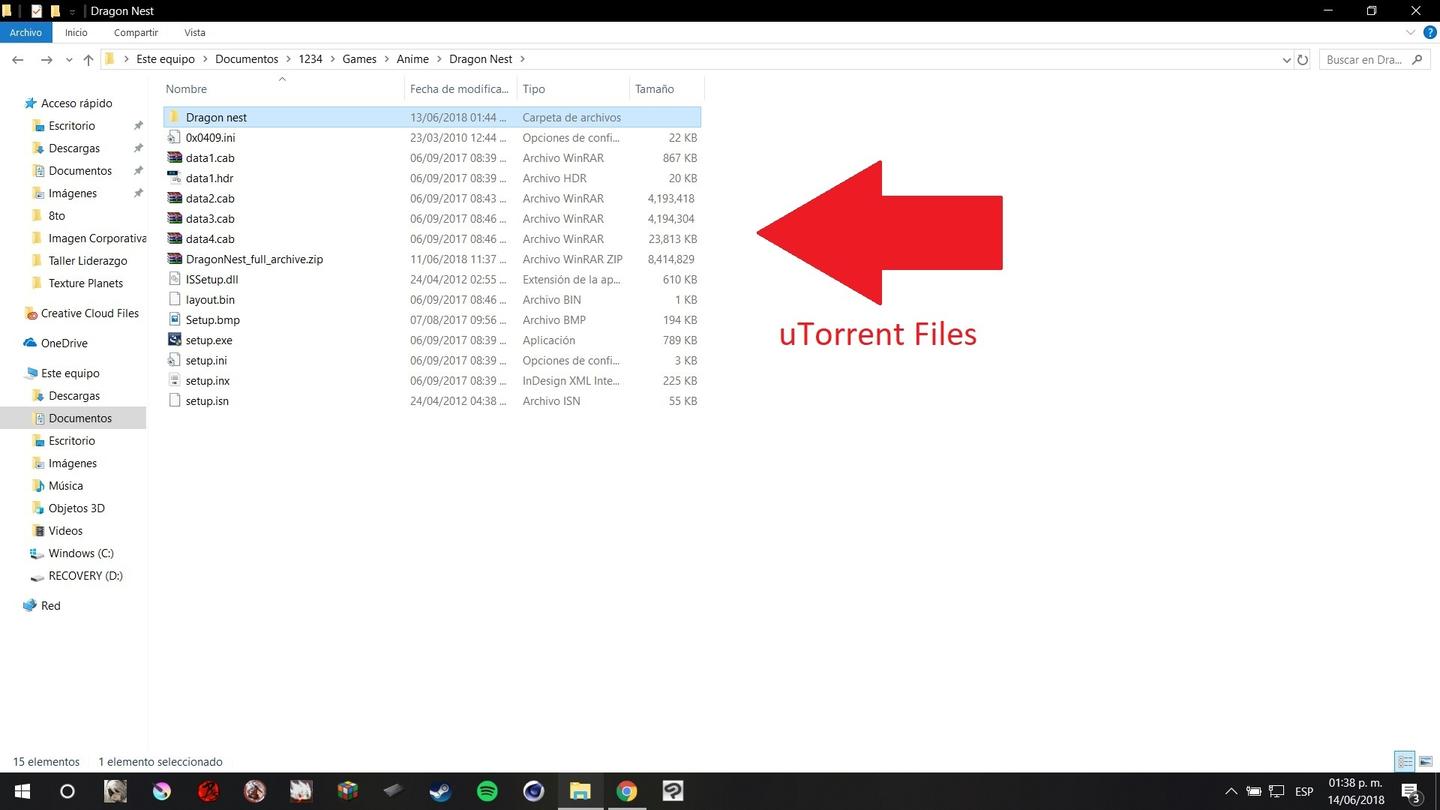
Task: Open Acceso rápido in navigation pane
Action: click(x=76, y=103)
